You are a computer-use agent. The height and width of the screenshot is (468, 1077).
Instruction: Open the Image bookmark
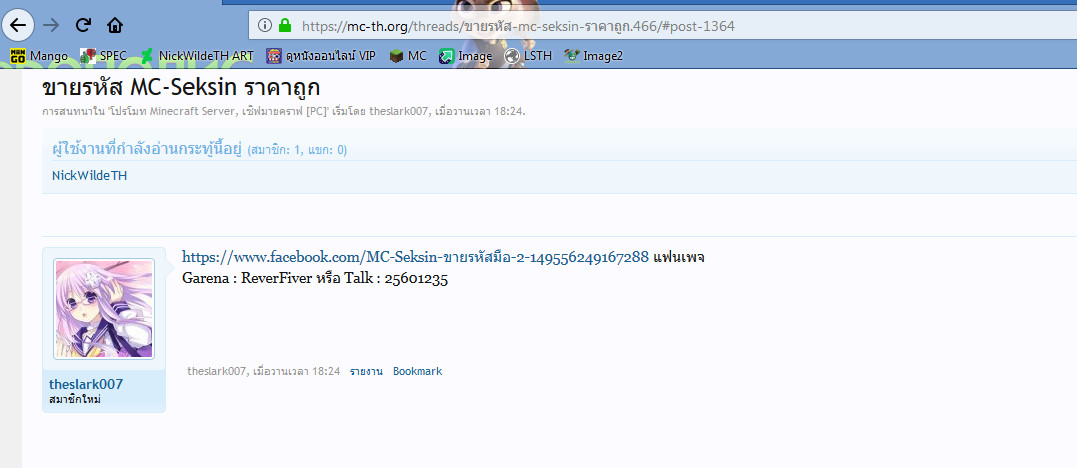466,56
